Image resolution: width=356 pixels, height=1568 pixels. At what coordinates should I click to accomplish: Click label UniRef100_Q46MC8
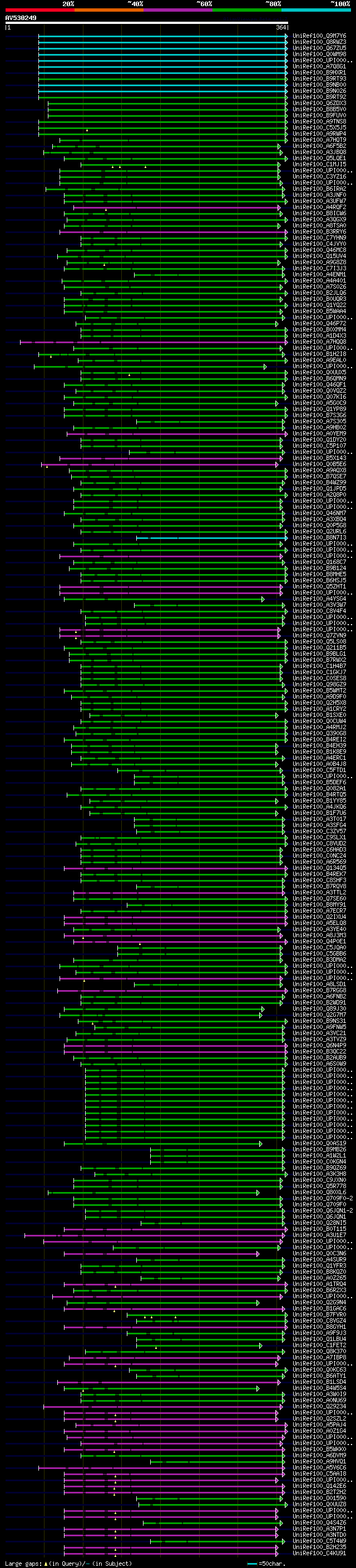[319, 250]
